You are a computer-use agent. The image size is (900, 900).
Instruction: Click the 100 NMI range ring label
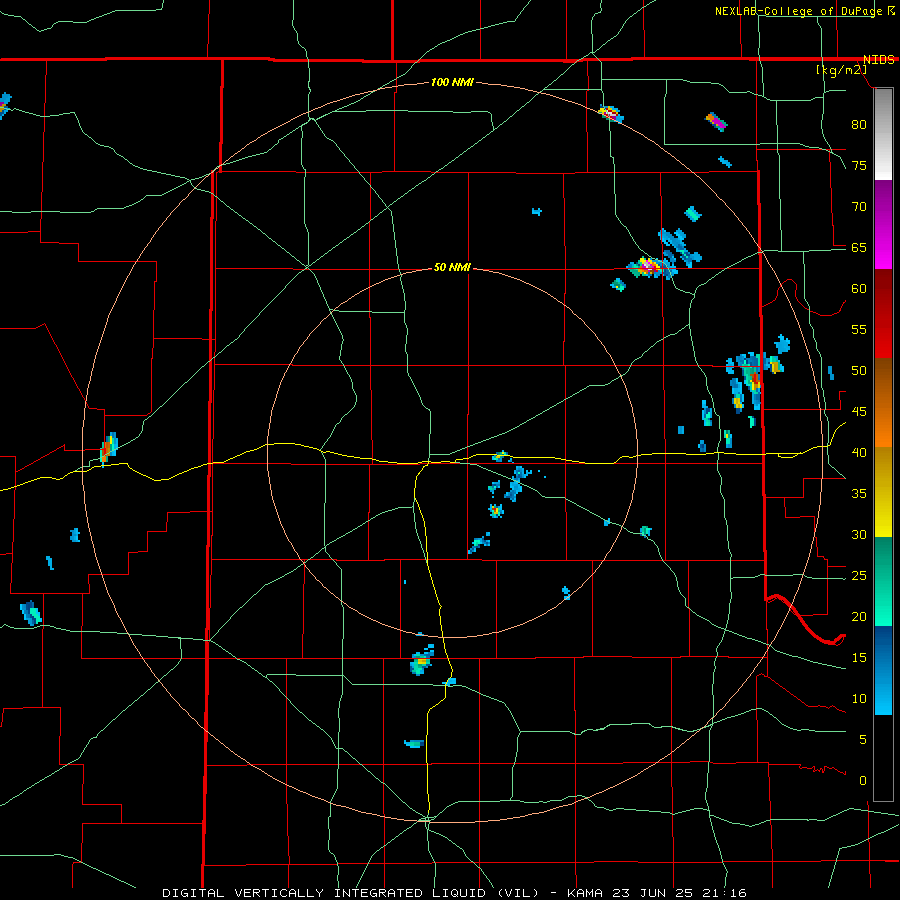[x=452, y=82]
